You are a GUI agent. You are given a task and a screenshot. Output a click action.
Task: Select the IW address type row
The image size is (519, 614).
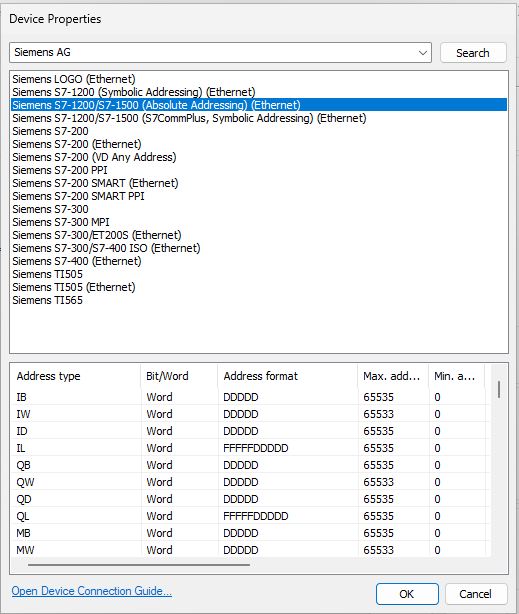click(x=251, y=414)
